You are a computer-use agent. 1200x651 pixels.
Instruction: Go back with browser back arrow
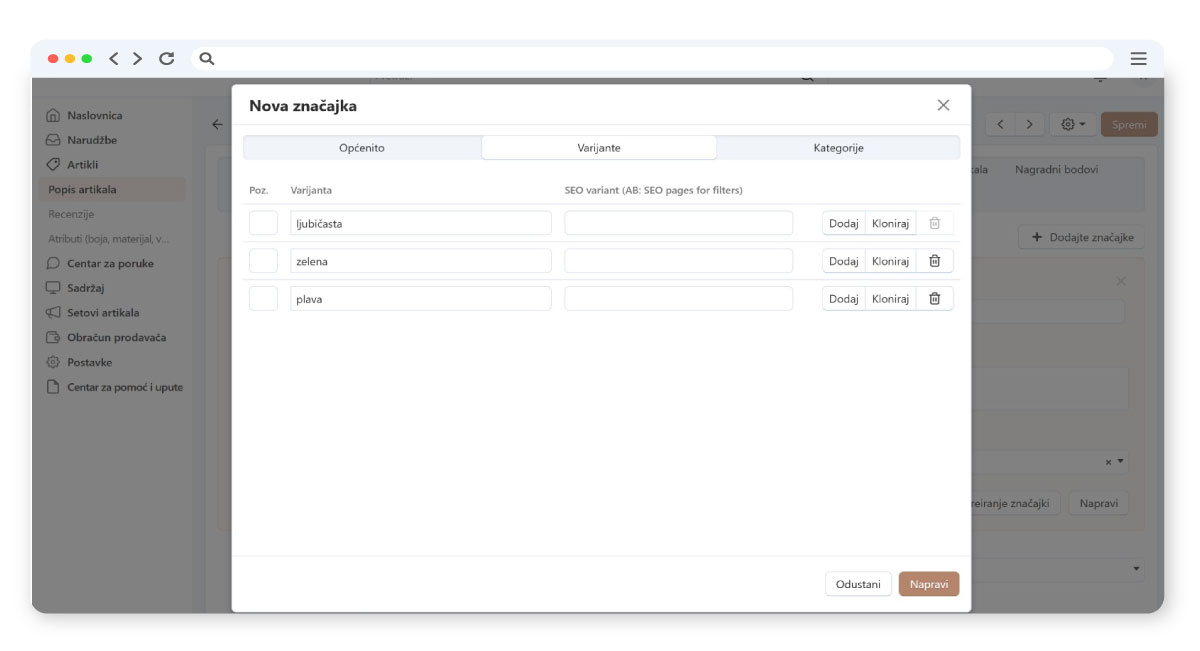(114, 59)
